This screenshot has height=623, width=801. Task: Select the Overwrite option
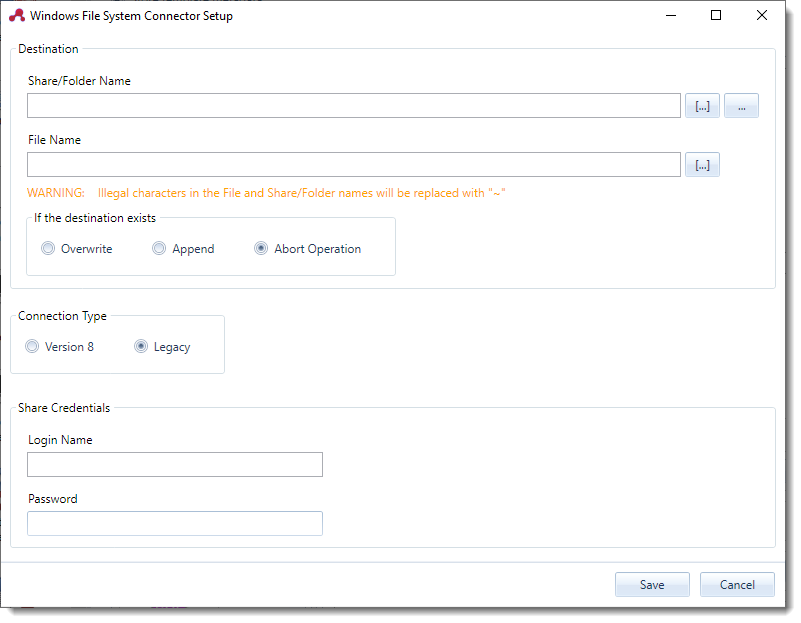(x=48, y=249)
